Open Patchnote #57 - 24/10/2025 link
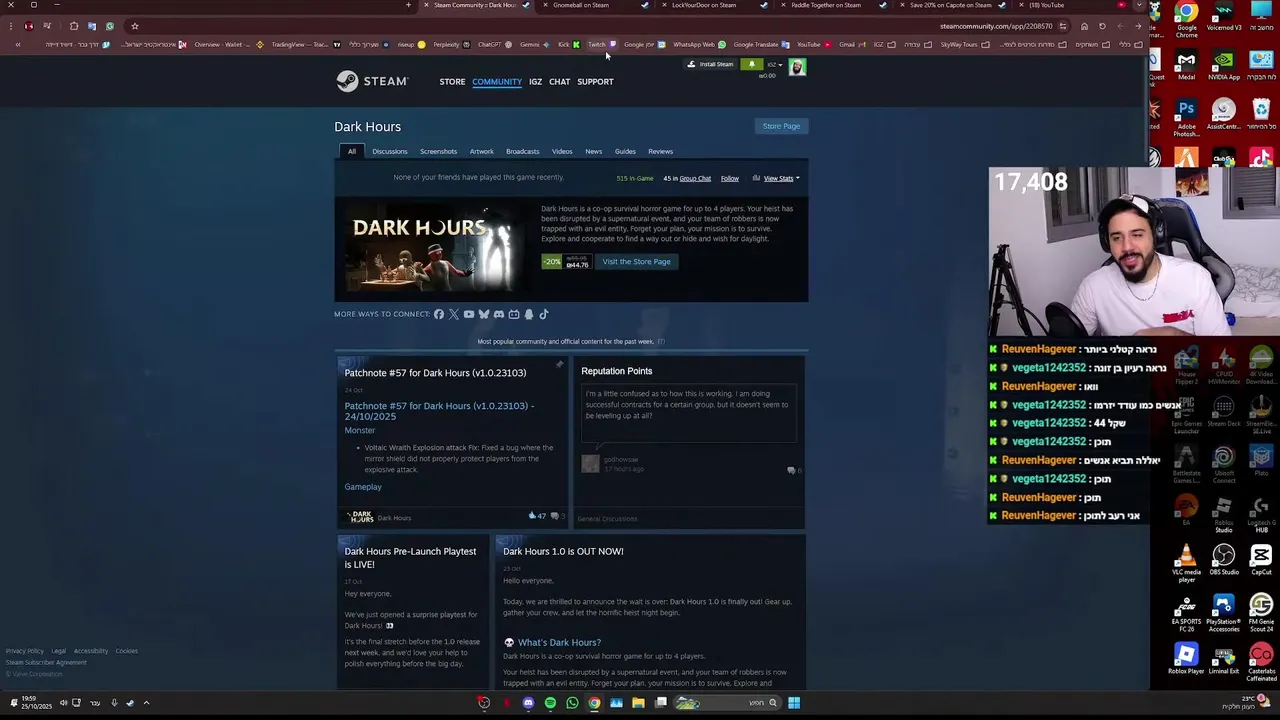Viewport: 1280px width, 720px height. [x=439, y=411]
